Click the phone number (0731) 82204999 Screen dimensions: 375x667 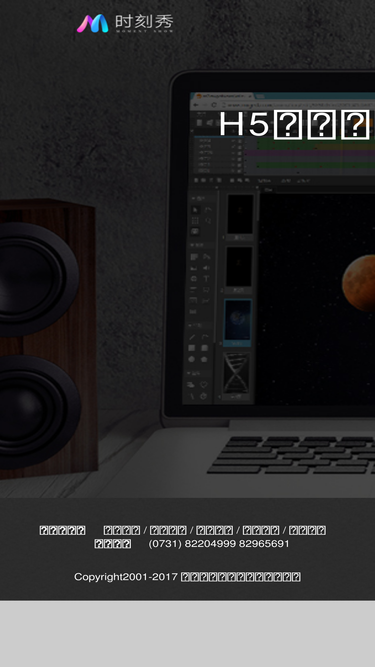(x=192, y=544)
